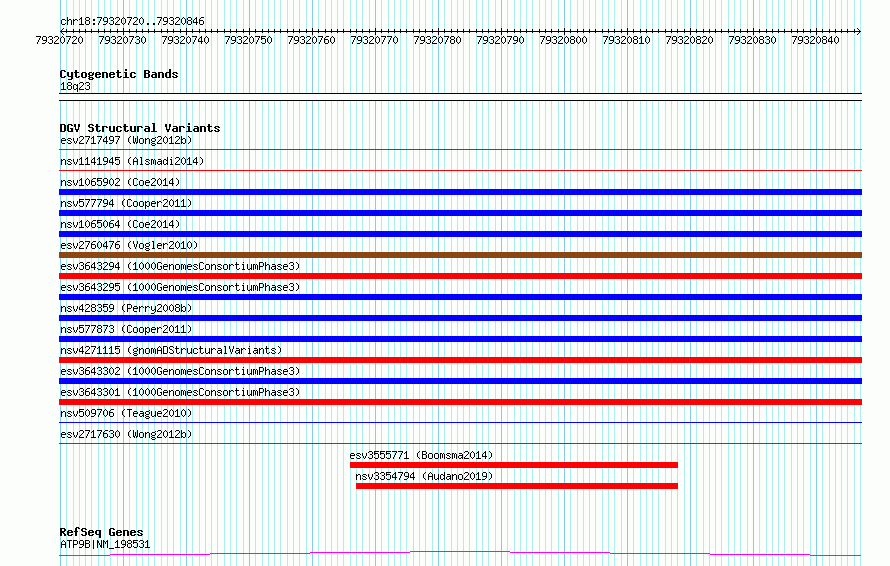
Task: Click the ATP9B|NM_198531 gene label
Action: 105,544
